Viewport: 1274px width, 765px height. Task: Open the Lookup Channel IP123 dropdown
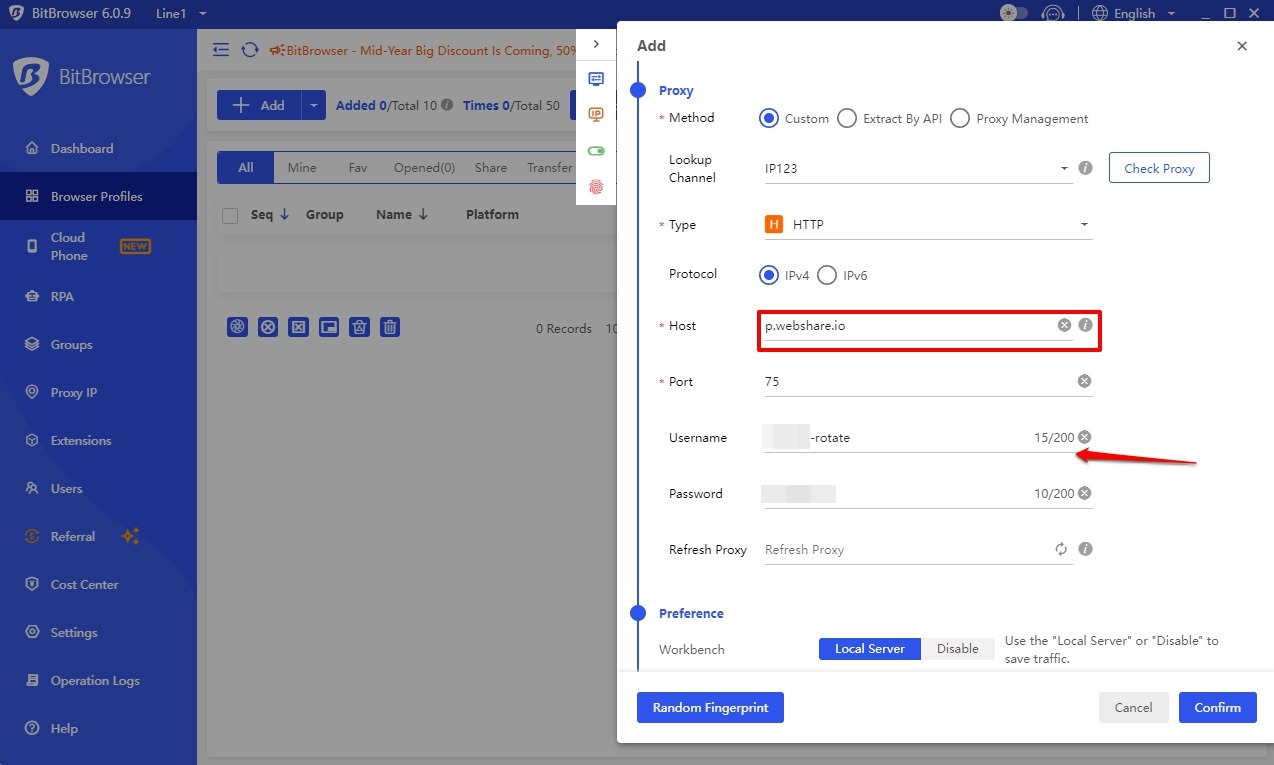click(x=918, y=168)
